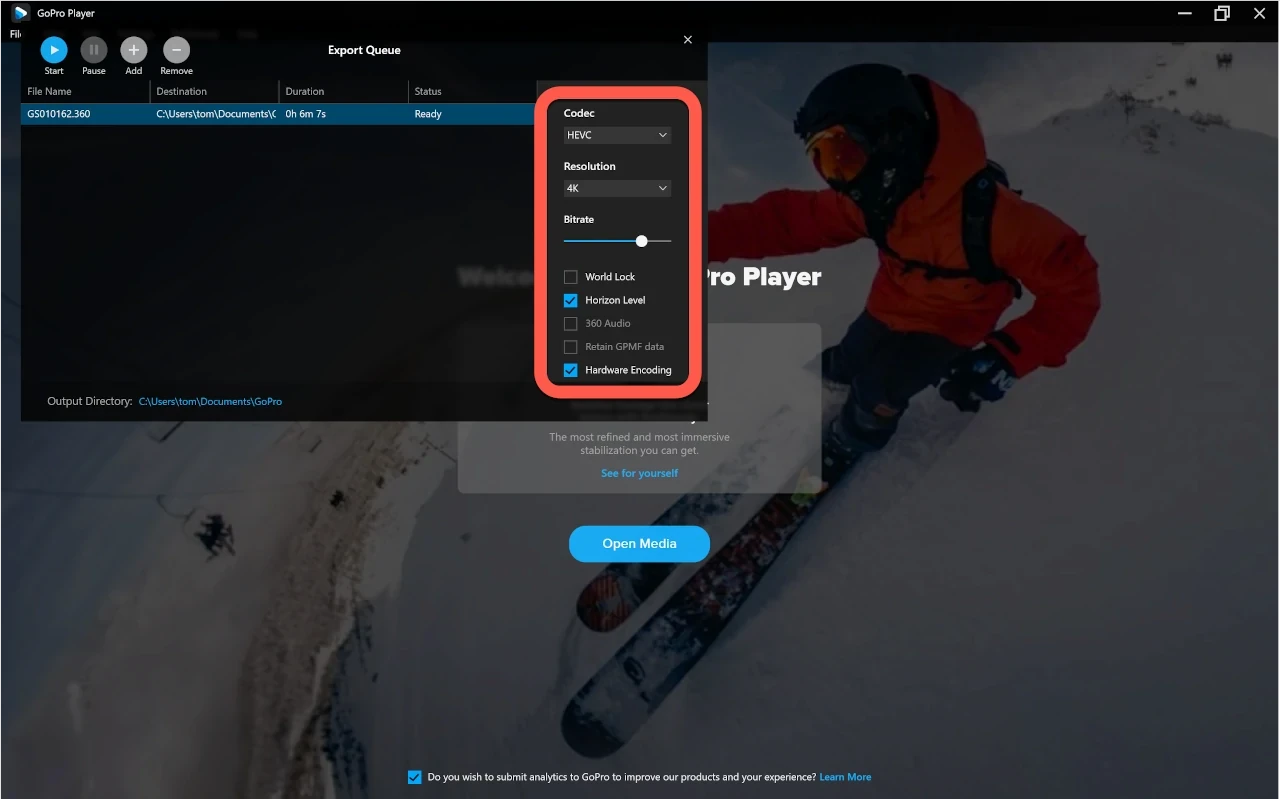Click the destination path cell C:\Users\tom\Documents
The height and width of the screenshot is (799, 1280).
215,114
